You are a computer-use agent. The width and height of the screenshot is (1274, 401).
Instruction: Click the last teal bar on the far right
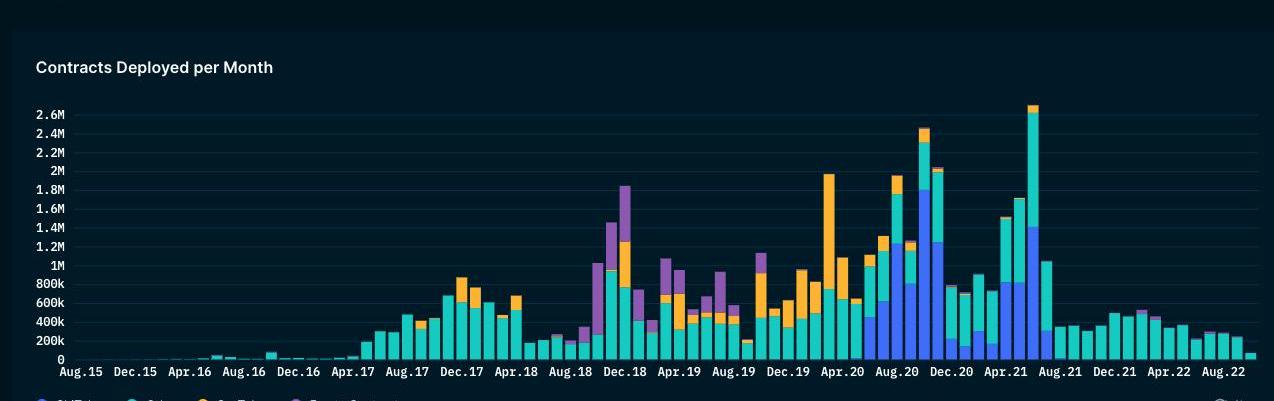click(x=1250, y=356)
